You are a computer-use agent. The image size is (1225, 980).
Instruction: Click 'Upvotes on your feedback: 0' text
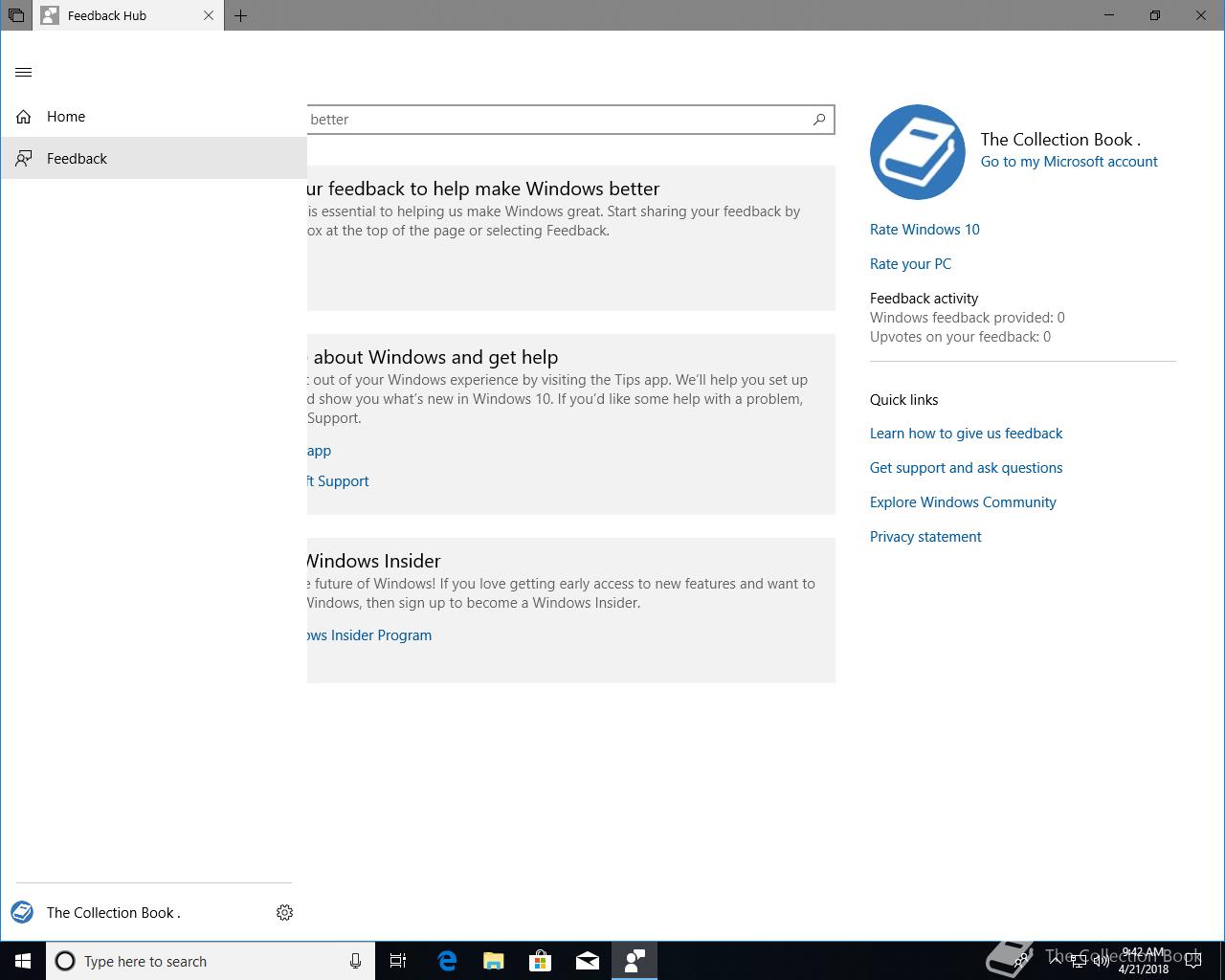tap(960, 337)
